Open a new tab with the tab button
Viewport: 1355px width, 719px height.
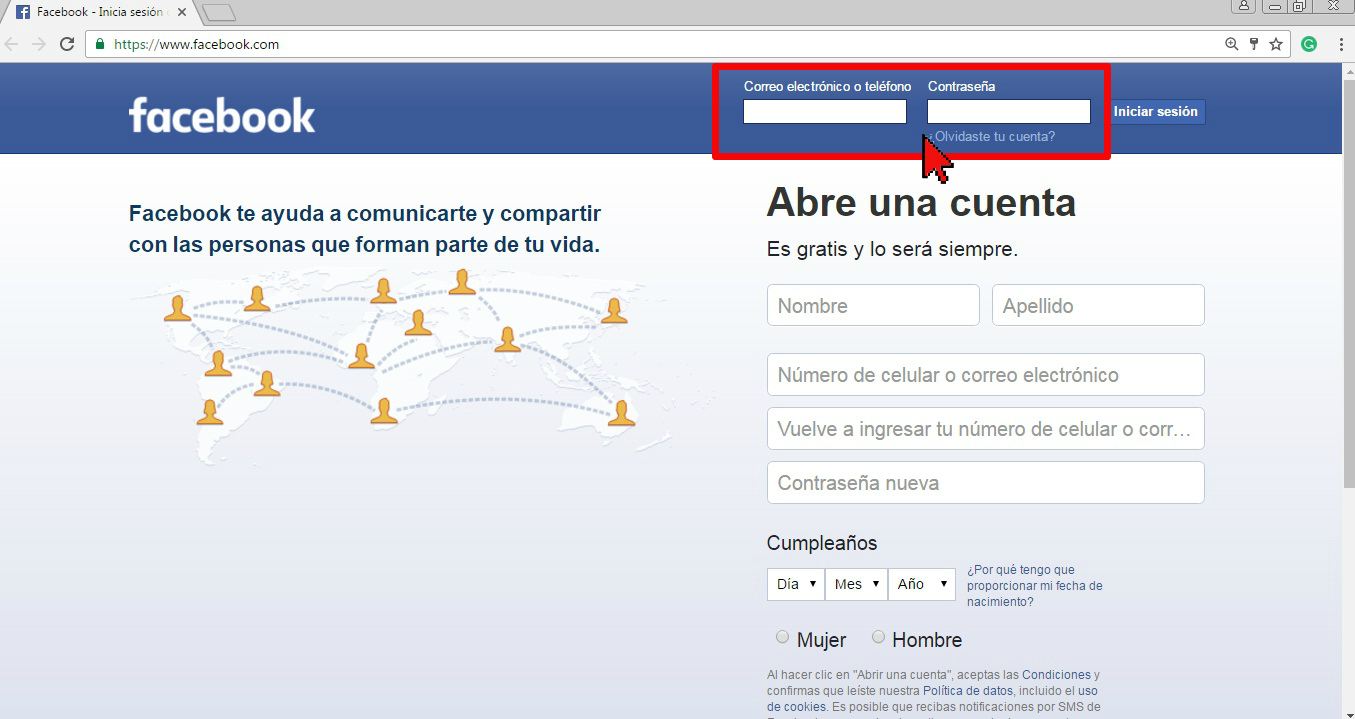pyautogui.click(x=218, y=13)
